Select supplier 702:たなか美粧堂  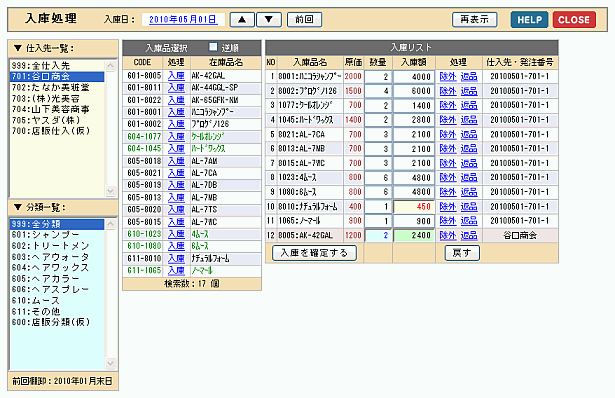50,87
